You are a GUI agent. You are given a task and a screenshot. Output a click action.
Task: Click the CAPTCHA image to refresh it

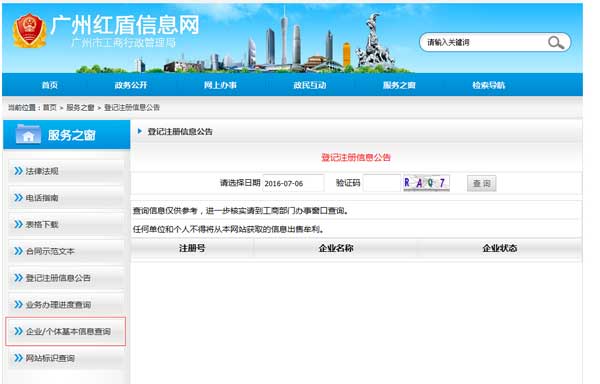tap(426, 183)
